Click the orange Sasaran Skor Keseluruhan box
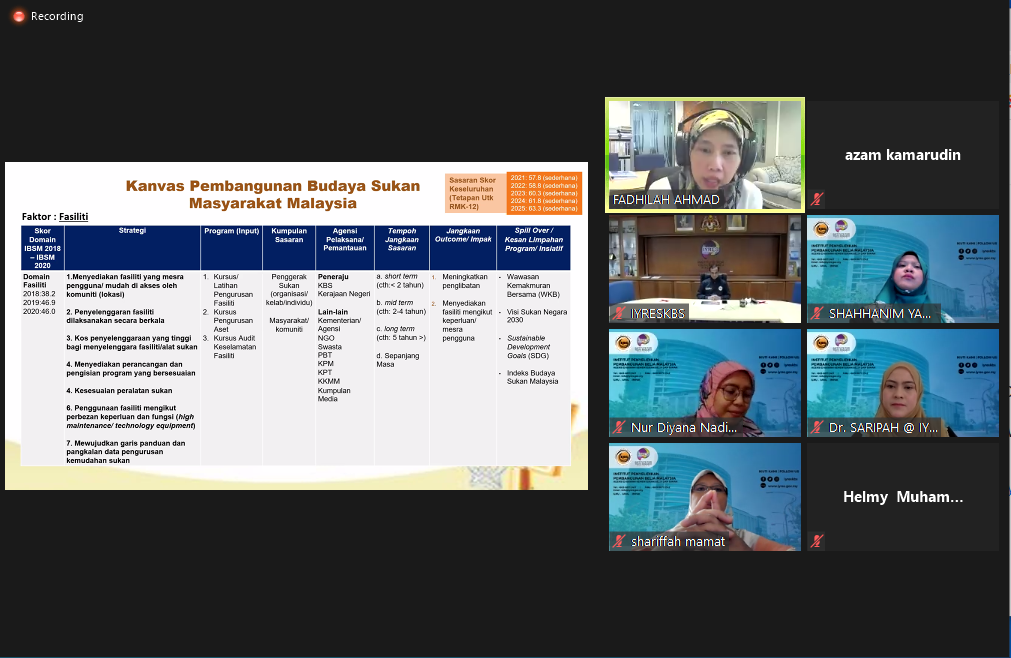The width and height of the screenshot is (1011, 658). (x=476, y=194)
